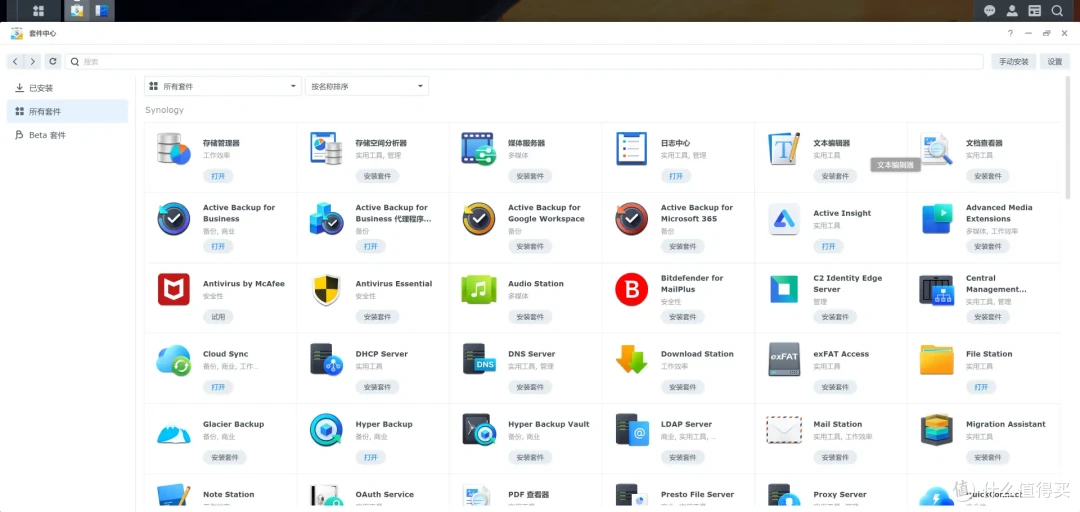The image size is (1080, 512).
Task: Click 安装套件 for Download Station
Action: 683,387
